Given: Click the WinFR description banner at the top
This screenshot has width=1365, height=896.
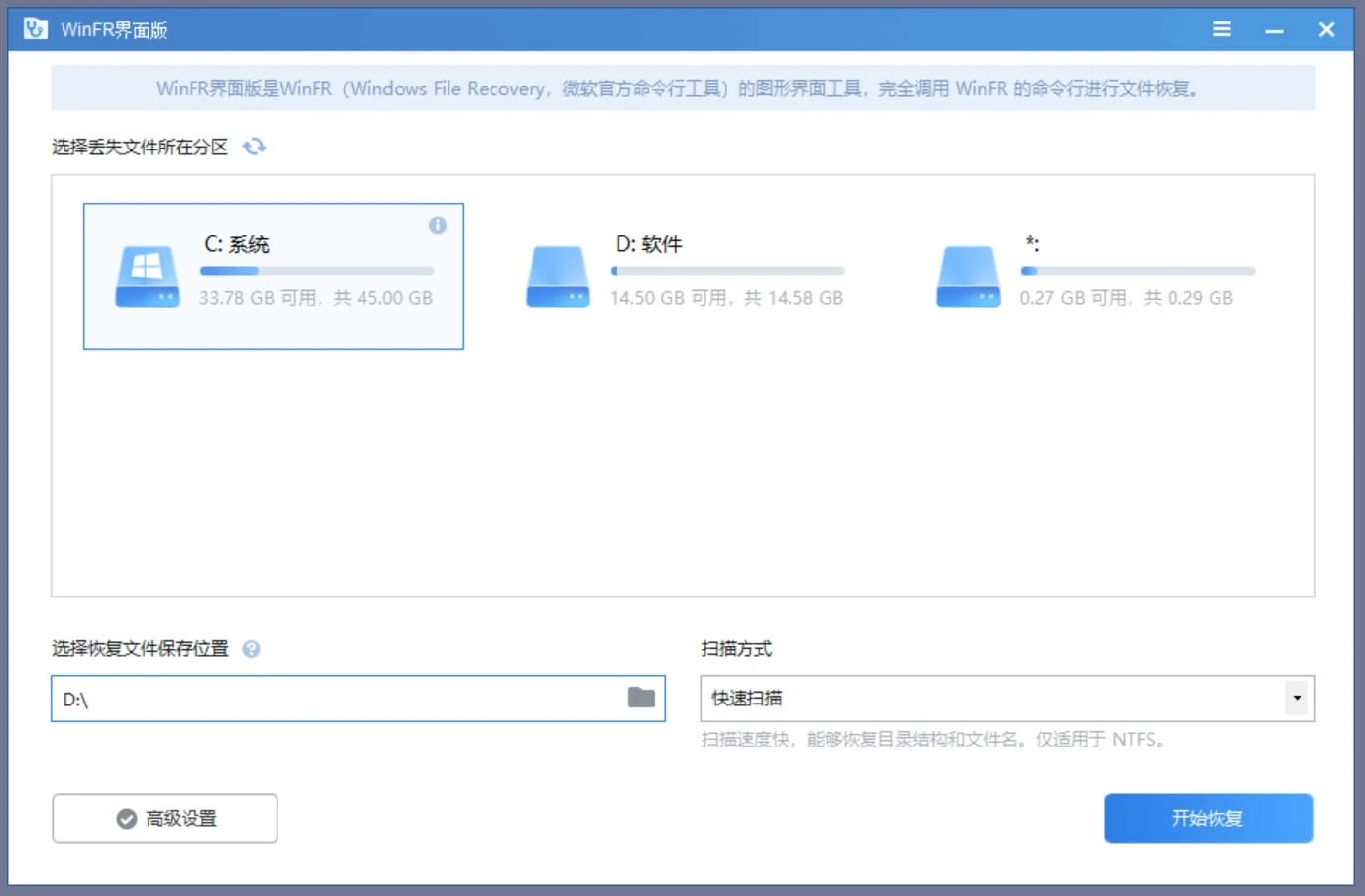Looking at the screenshot, I should click(x=682, y=88).
